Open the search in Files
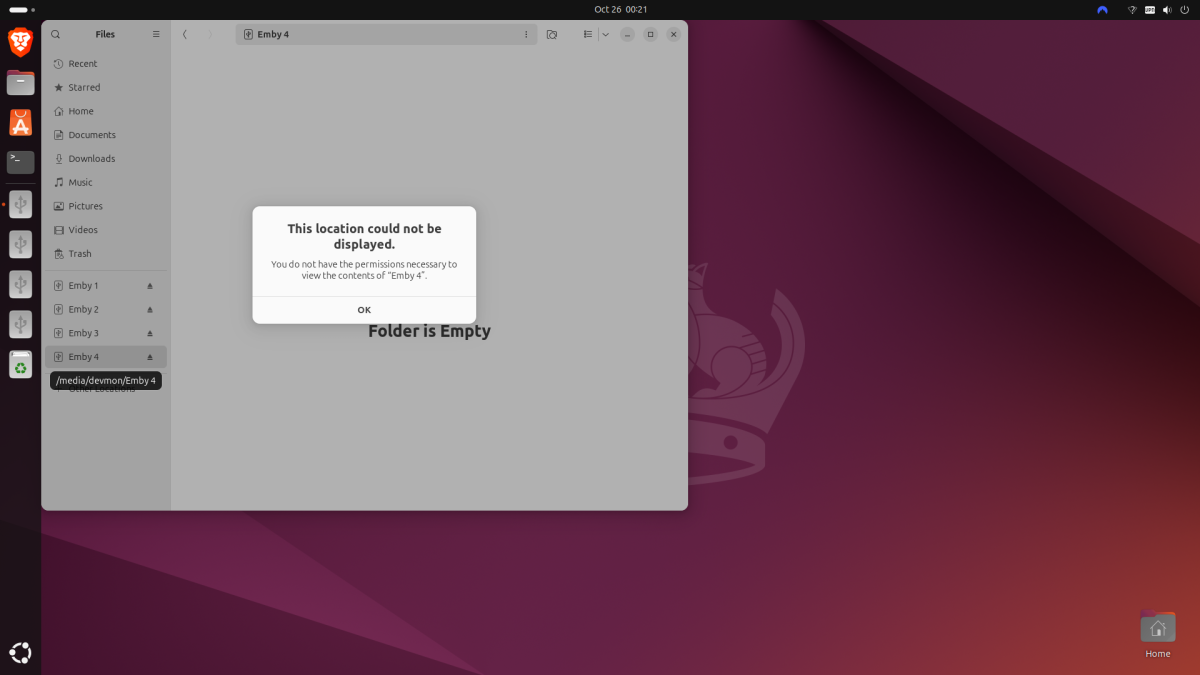The width and height of the screenshot is (1200, 675). [x=55, y=34]
